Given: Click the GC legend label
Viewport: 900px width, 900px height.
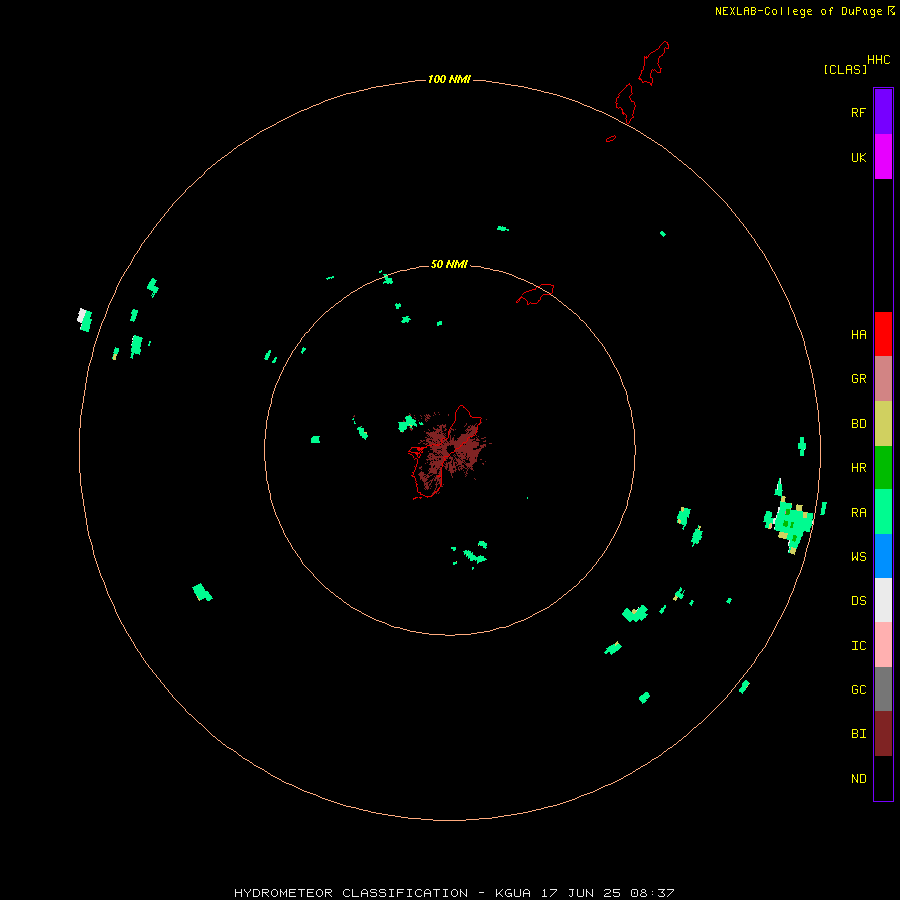Looking at the screenshot, I should tap(858, 690).
